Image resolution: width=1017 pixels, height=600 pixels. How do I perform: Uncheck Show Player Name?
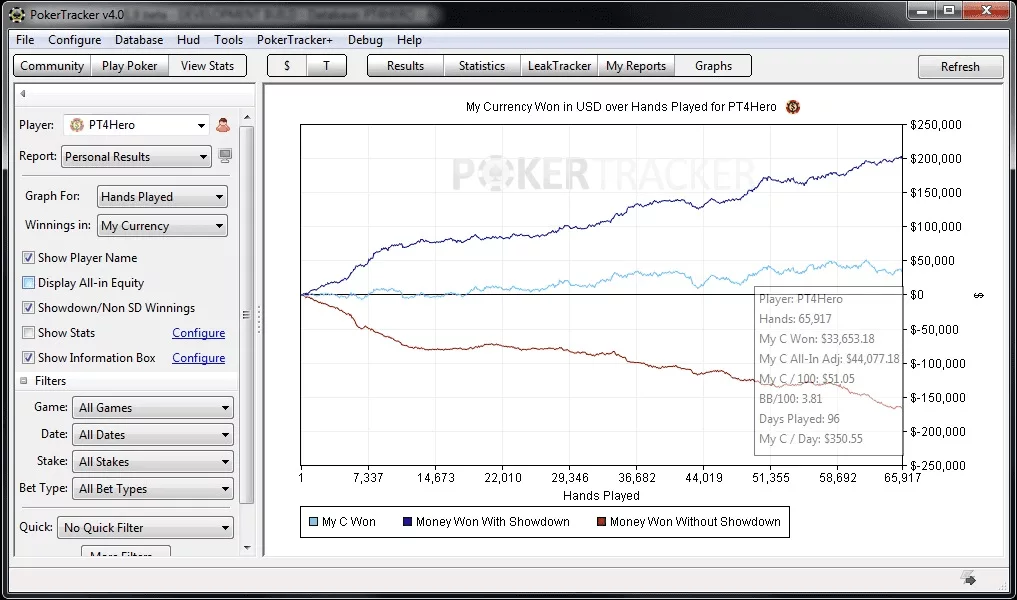(x=29, y=258)
